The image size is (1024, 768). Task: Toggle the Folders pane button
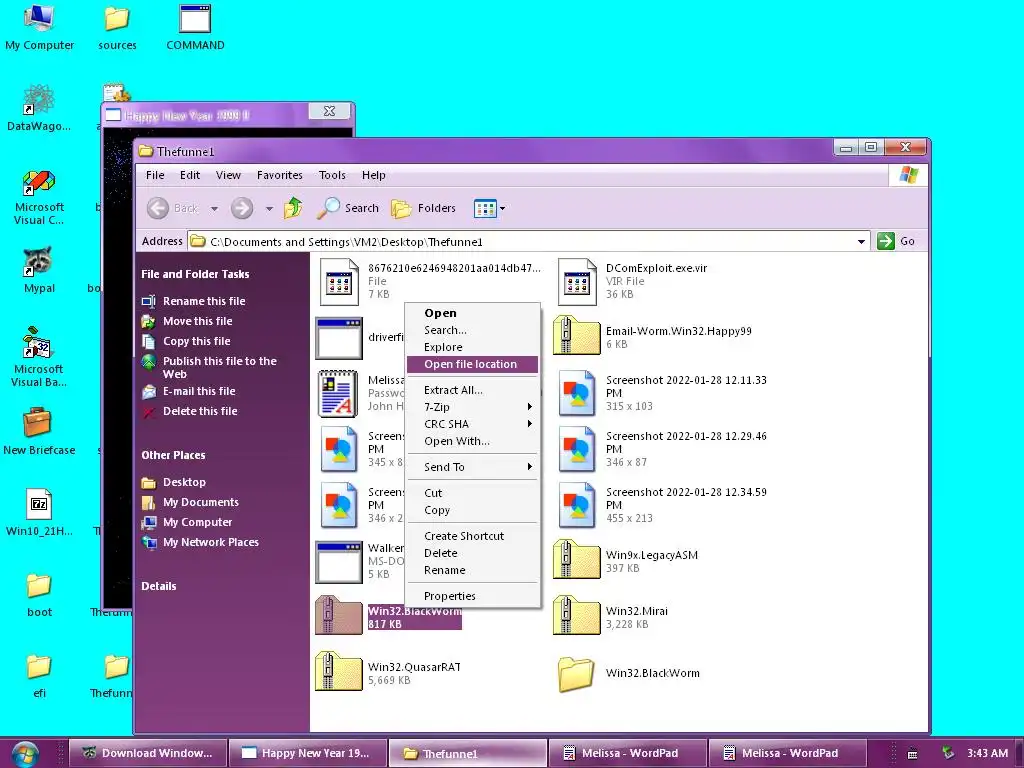pyautogui.click(x=424, y=208)
